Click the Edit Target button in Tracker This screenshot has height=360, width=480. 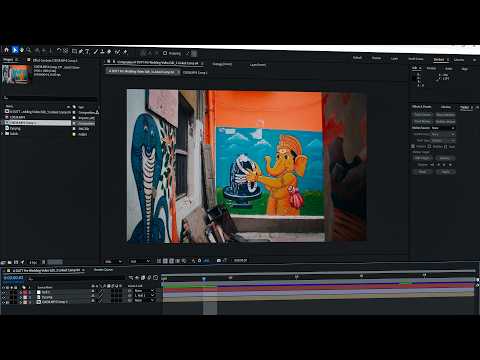[x=422, y=158]
